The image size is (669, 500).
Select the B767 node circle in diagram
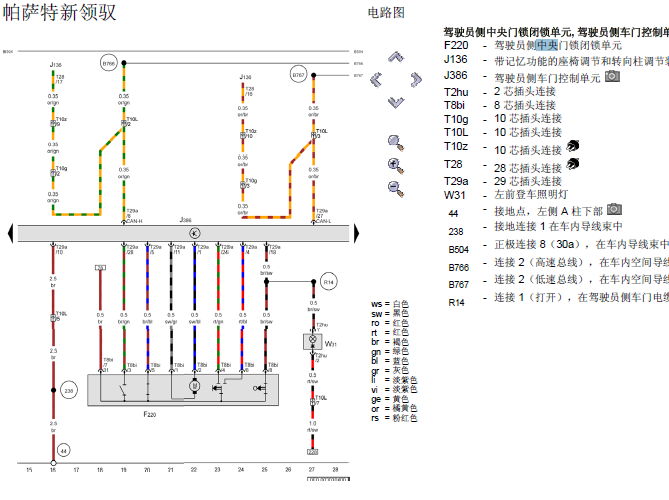[x=298, y=75]
